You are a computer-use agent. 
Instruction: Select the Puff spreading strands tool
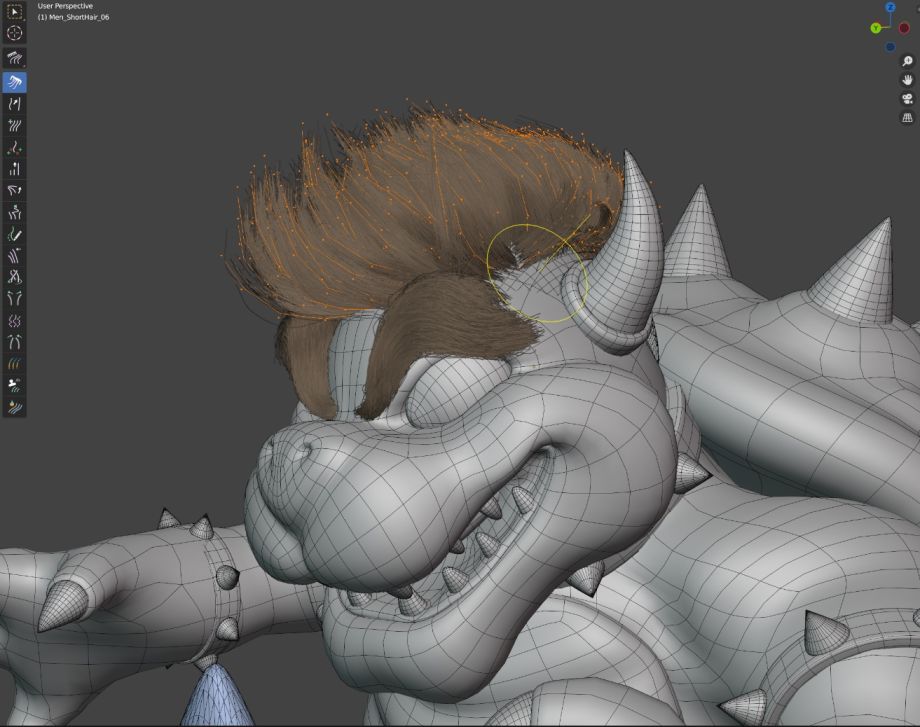15,299
